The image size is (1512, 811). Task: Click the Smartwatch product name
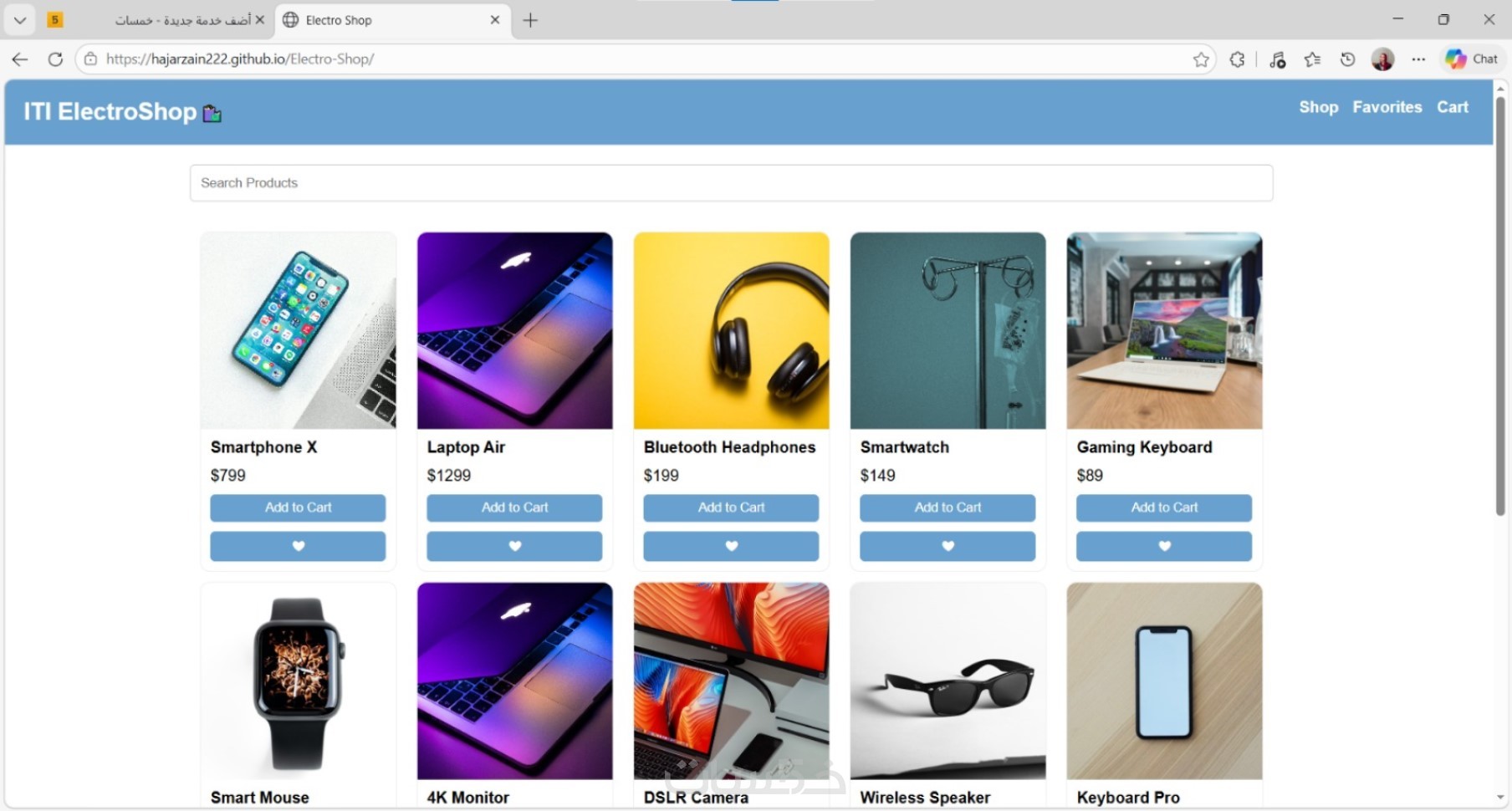click(905, 447)
